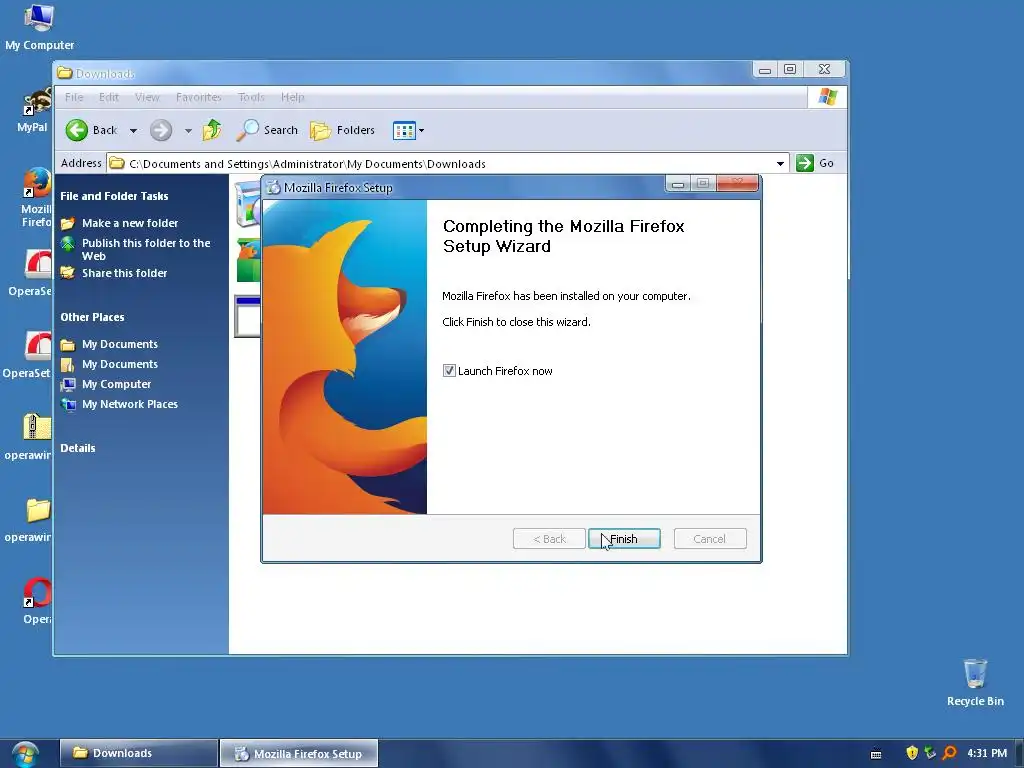Screen dimensions: 1024x768
Task: Click Publish this folder to the Web
Action: [146, 249]
